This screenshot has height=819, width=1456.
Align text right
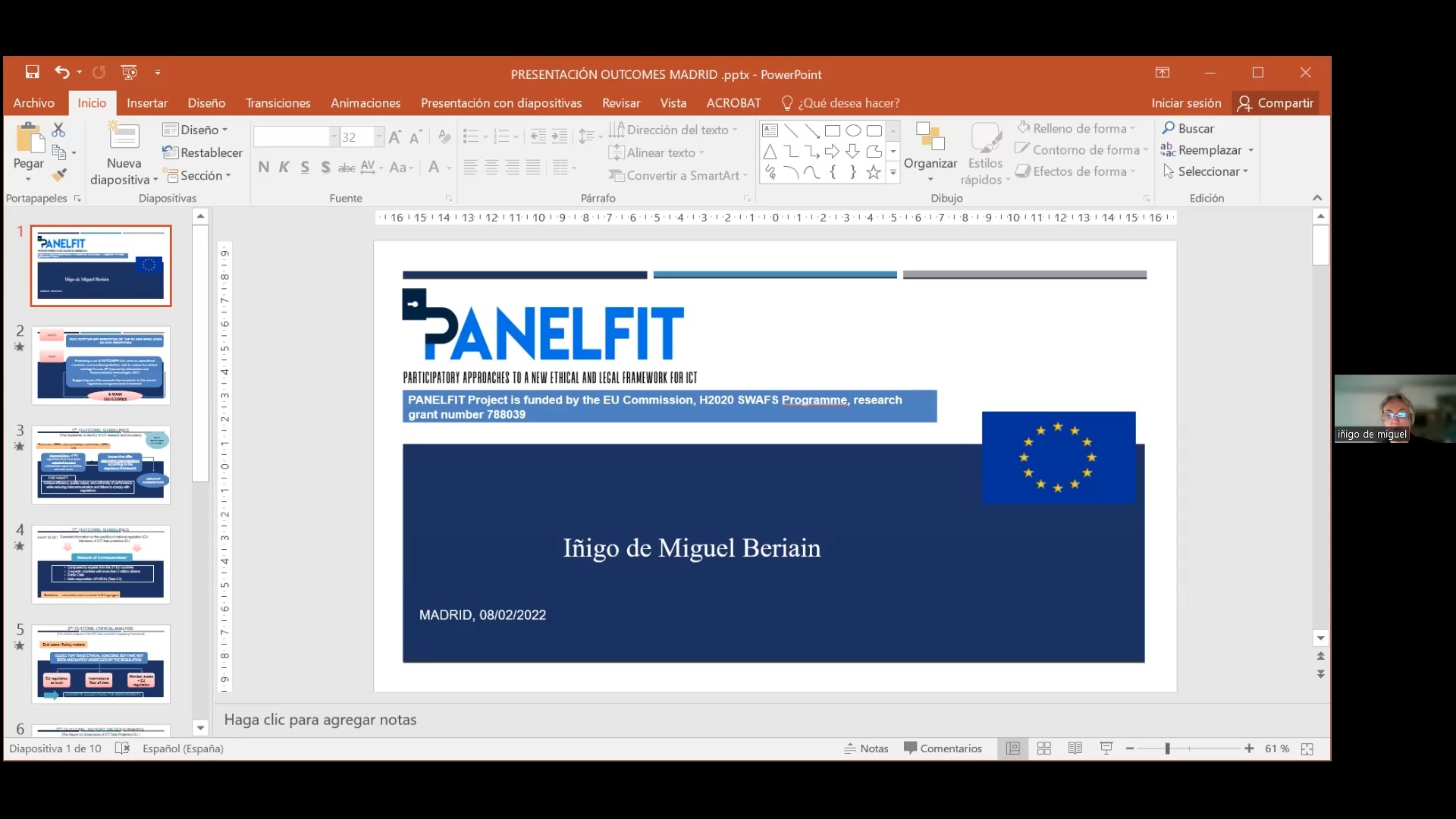tap(513, 168)
